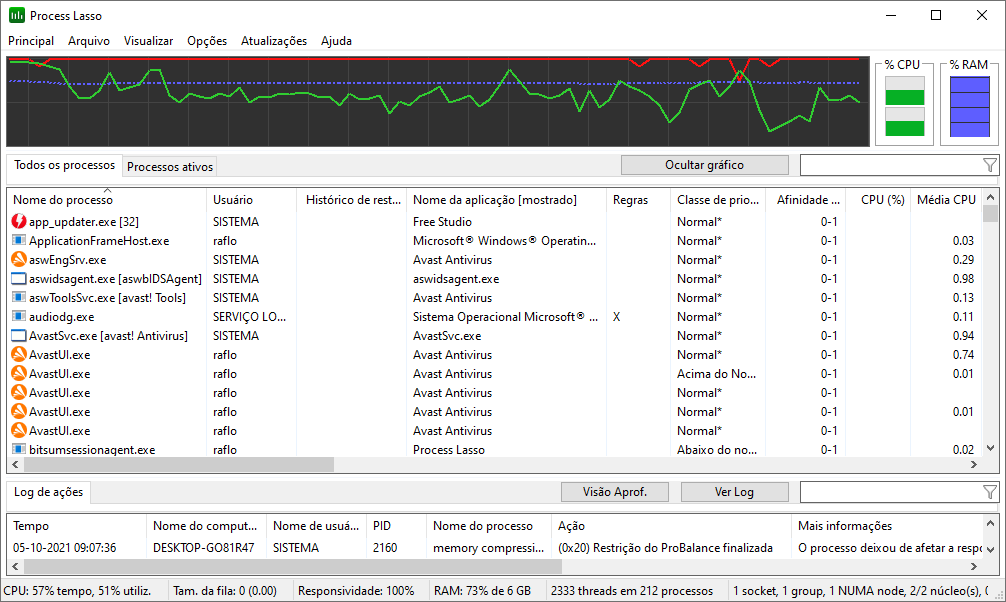This screenshot has width=1006, height=602.
Task: Click process list scroll down arrow
Action: click(x=991, y=448)
